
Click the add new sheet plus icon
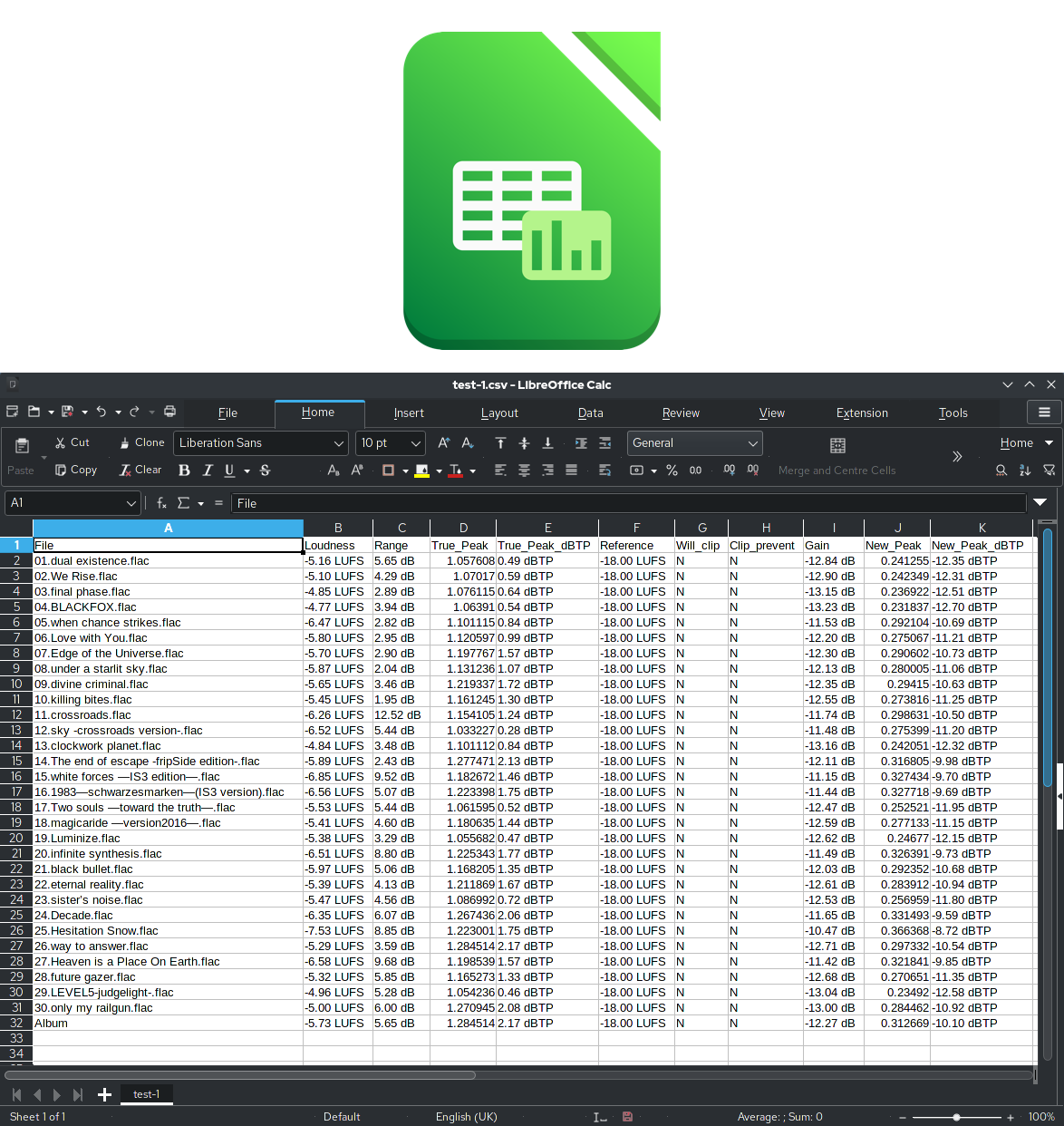(x=104, y=1095)
